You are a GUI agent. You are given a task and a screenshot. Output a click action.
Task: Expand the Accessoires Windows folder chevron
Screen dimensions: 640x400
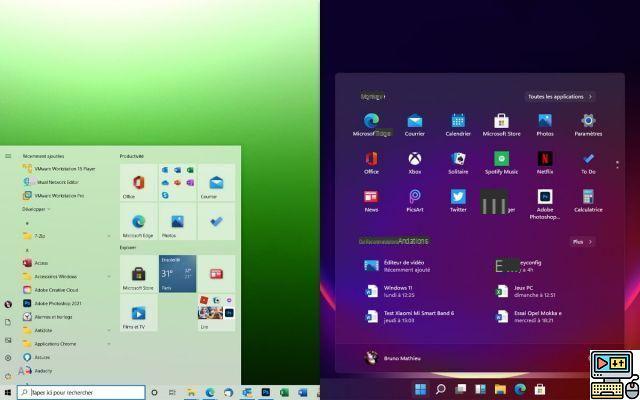(109, 276)
